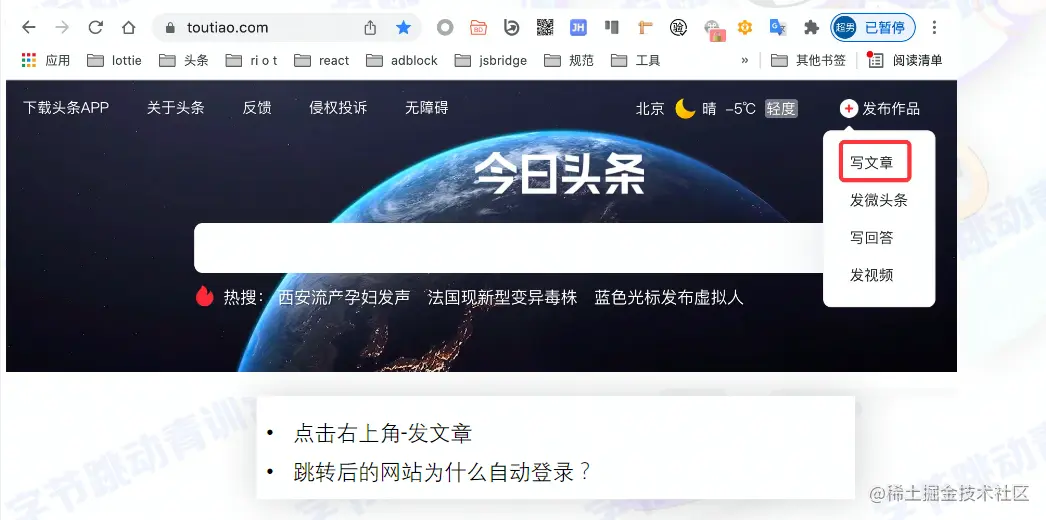Click the 下载头条APP link

(x=66, y=108)
